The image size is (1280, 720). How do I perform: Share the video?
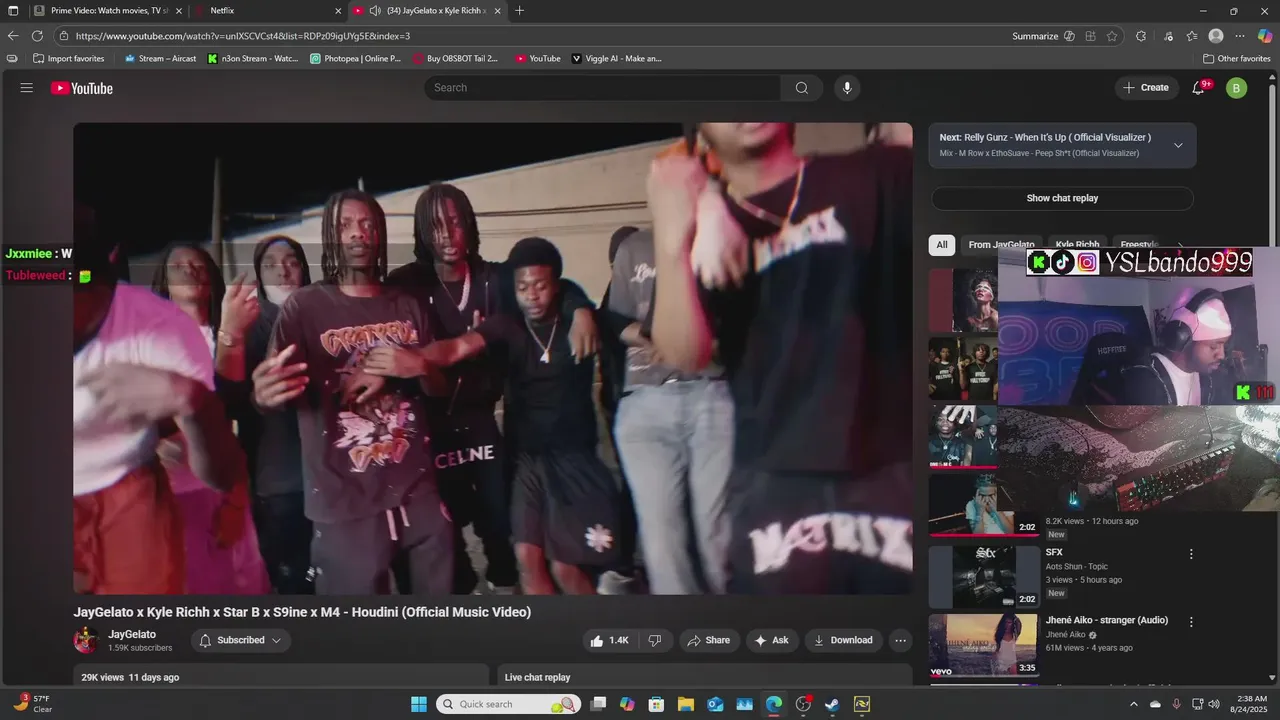(x=709, y=640)
